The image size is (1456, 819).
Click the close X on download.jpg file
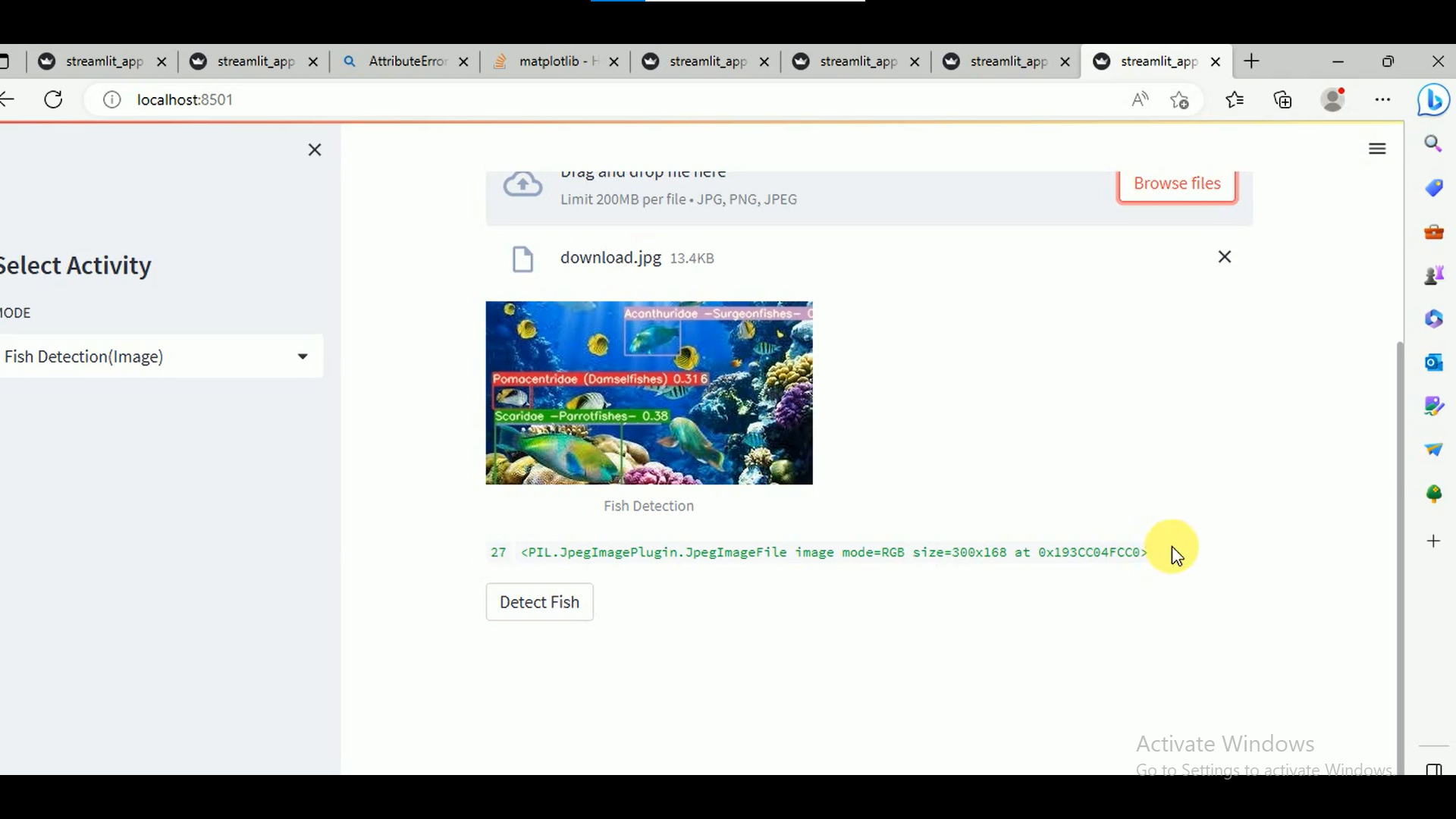tap(1224, 257)
